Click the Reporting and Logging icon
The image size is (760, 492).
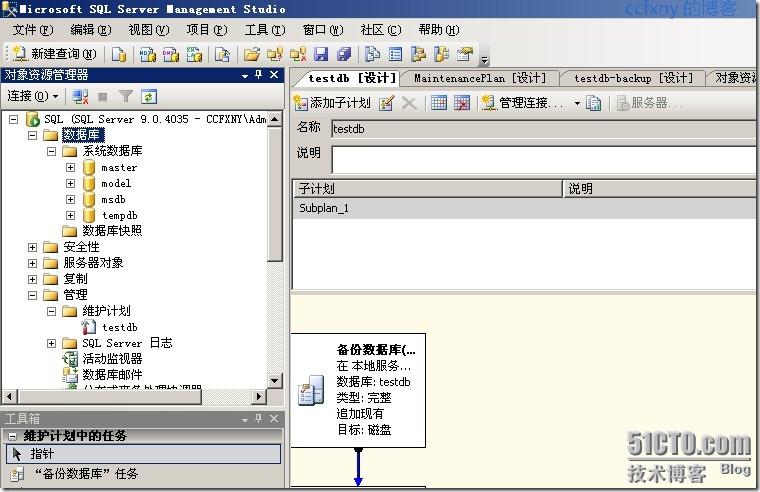593,103
